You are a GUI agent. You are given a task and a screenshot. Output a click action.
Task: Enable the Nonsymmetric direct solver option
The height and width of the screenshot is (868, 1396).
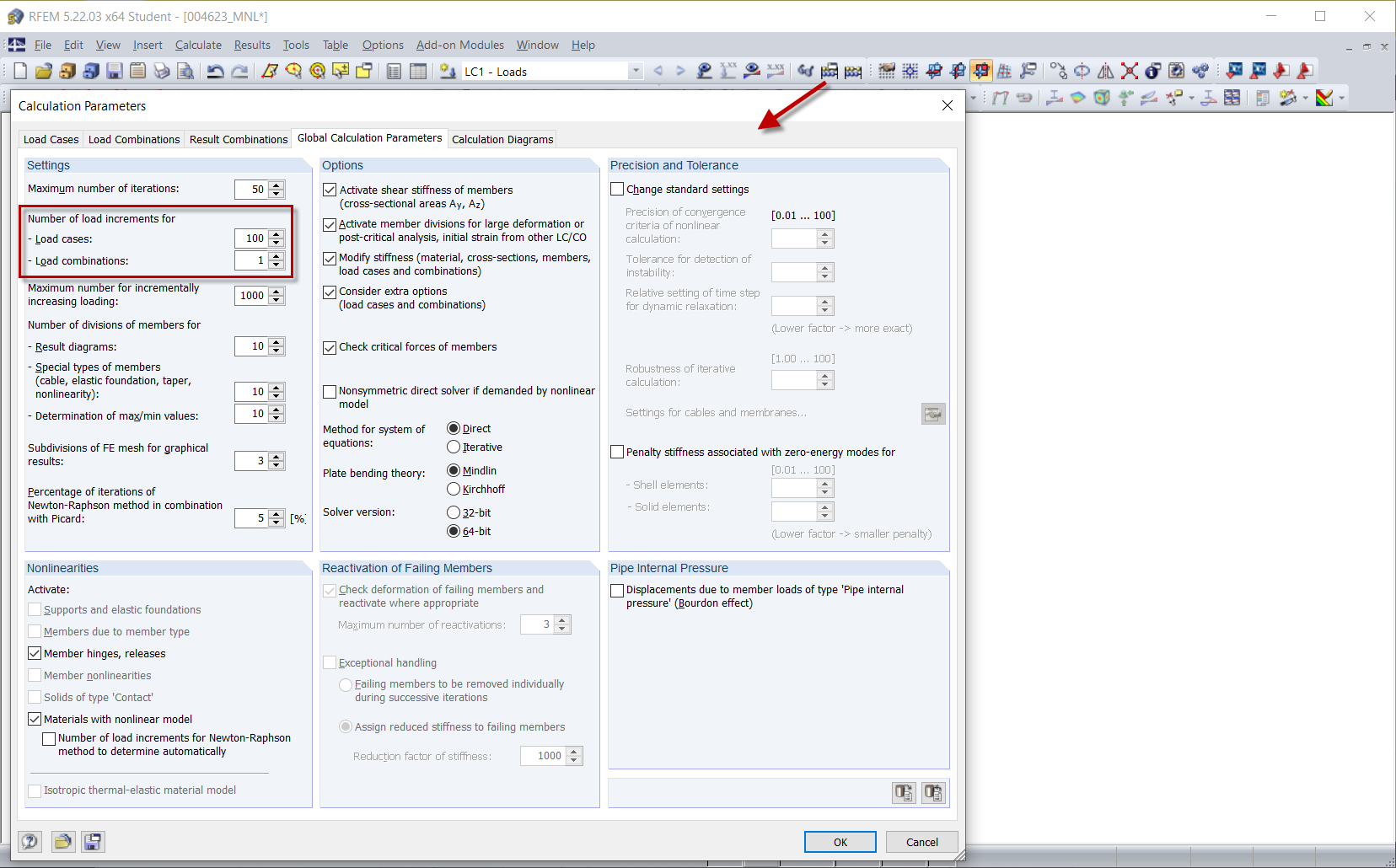(x=330, y=391)
